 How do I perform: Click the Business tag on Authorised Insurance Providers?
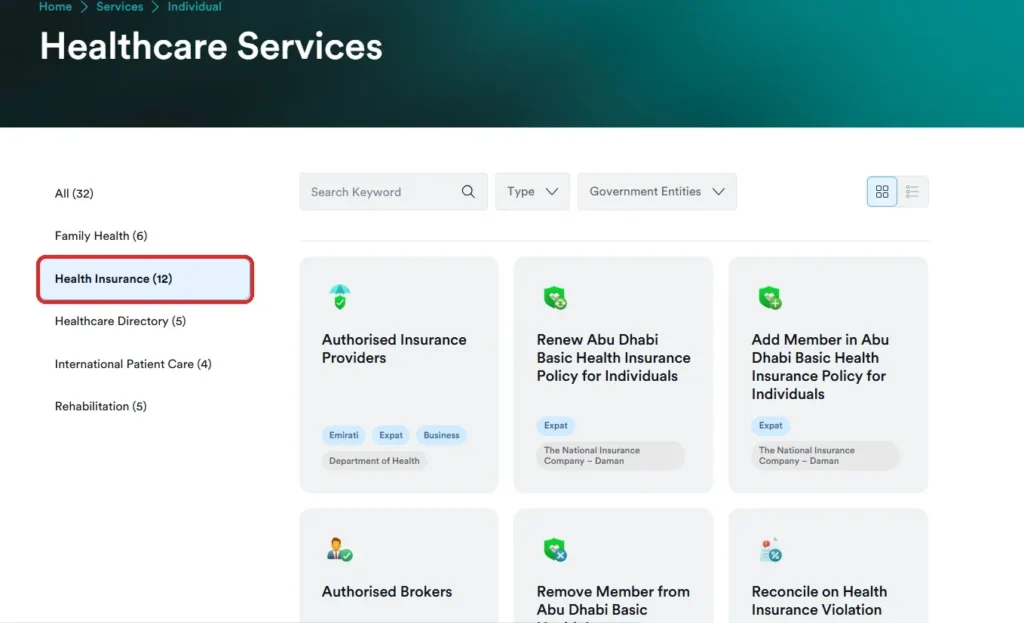pos(441,435)
